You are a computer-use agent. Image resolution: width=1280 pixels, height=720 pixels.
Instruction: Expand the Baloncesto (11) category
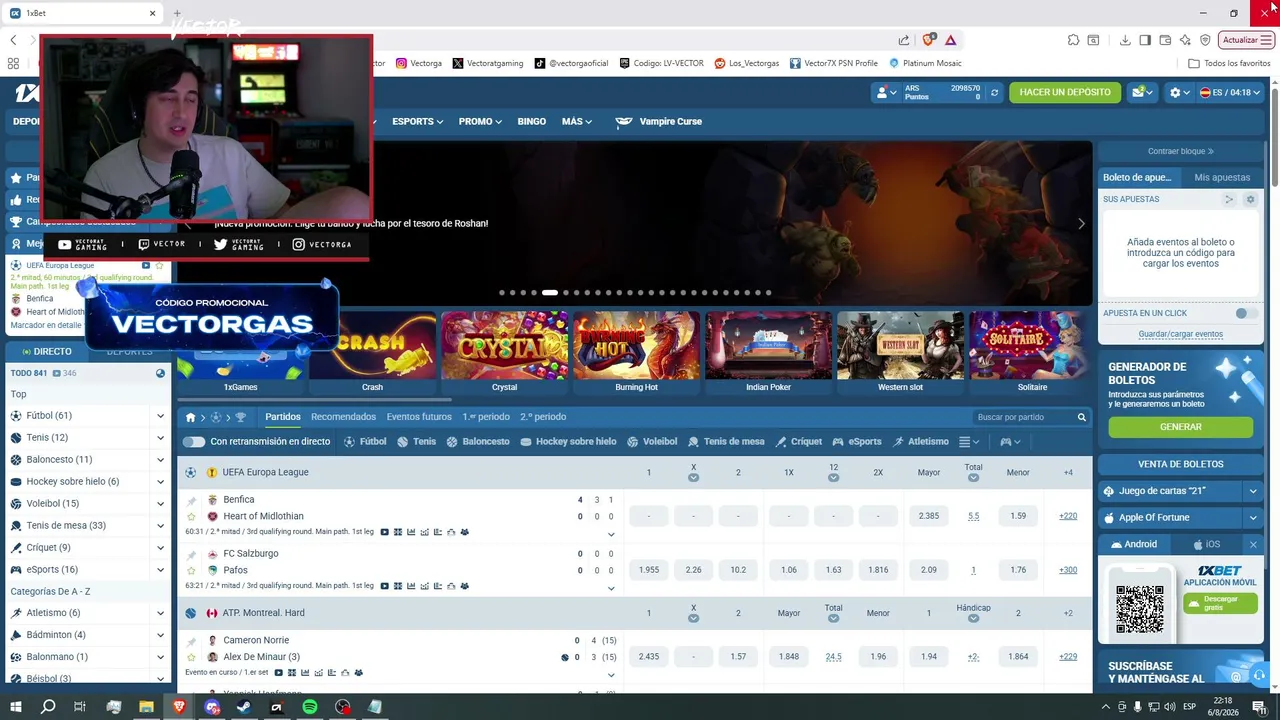tap(160, 460)
